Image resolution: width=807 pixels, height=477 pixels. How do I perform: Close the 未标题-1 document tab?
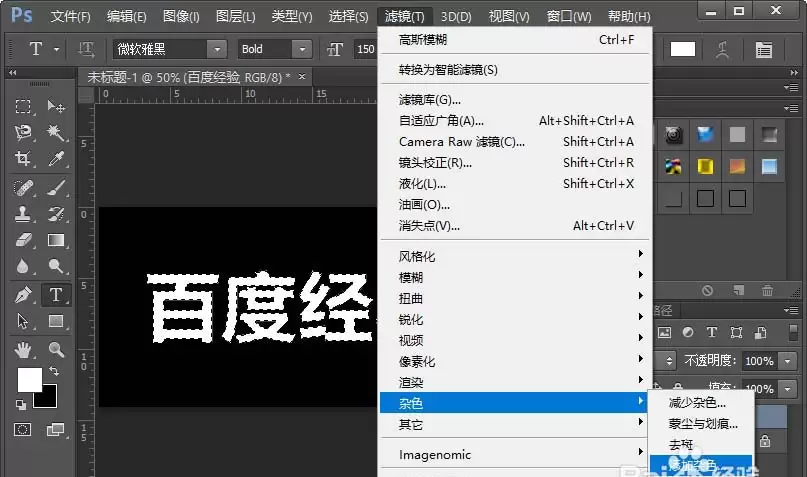302,77
